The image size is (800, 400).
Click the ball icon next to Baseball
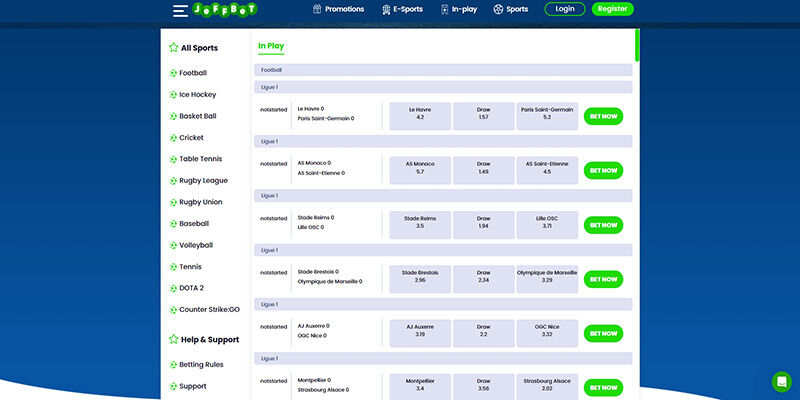(x=173, y=223)
